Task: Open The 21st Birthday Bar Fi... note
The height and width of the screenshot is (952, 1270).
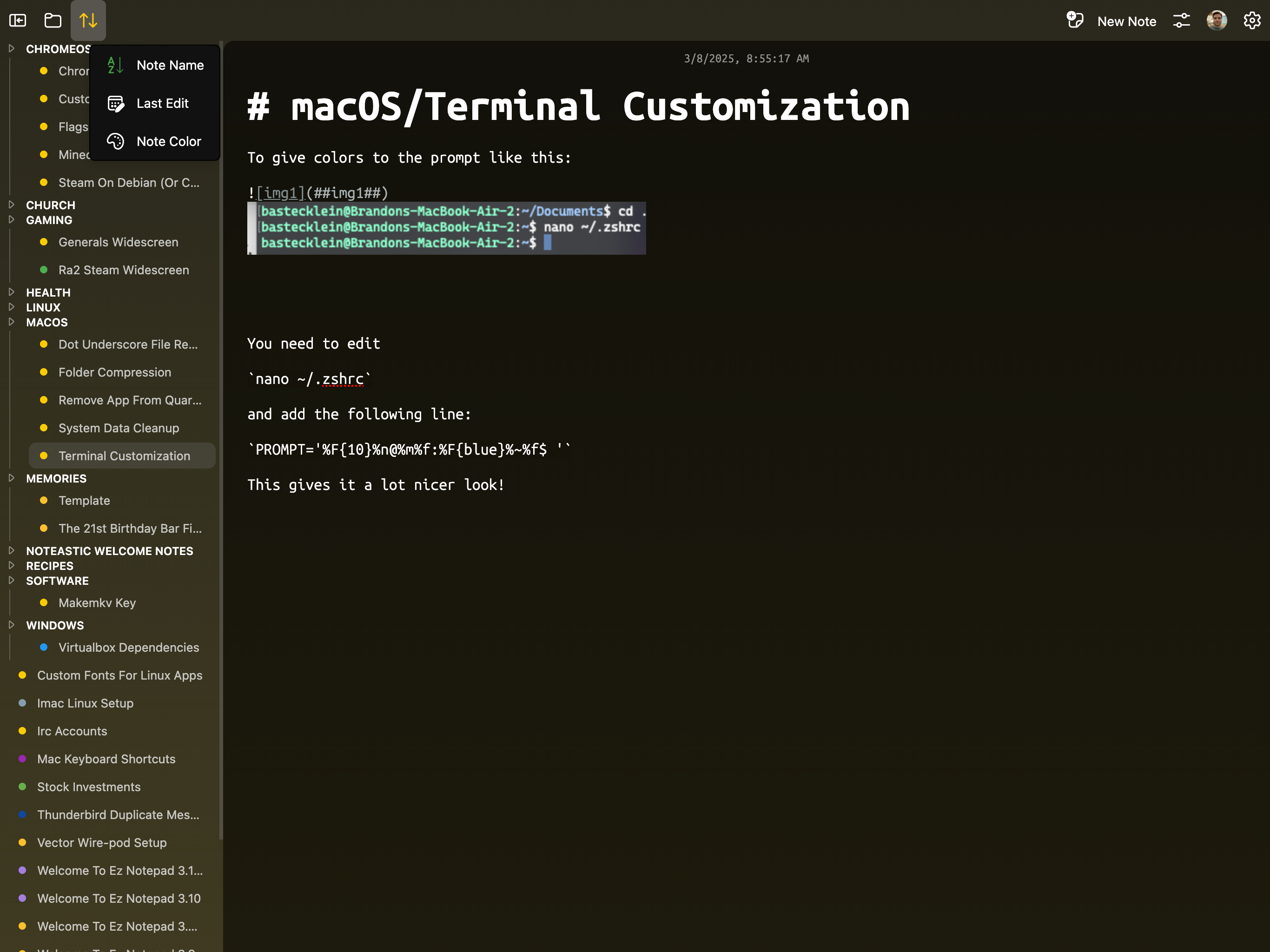Action: coord(122,528)
